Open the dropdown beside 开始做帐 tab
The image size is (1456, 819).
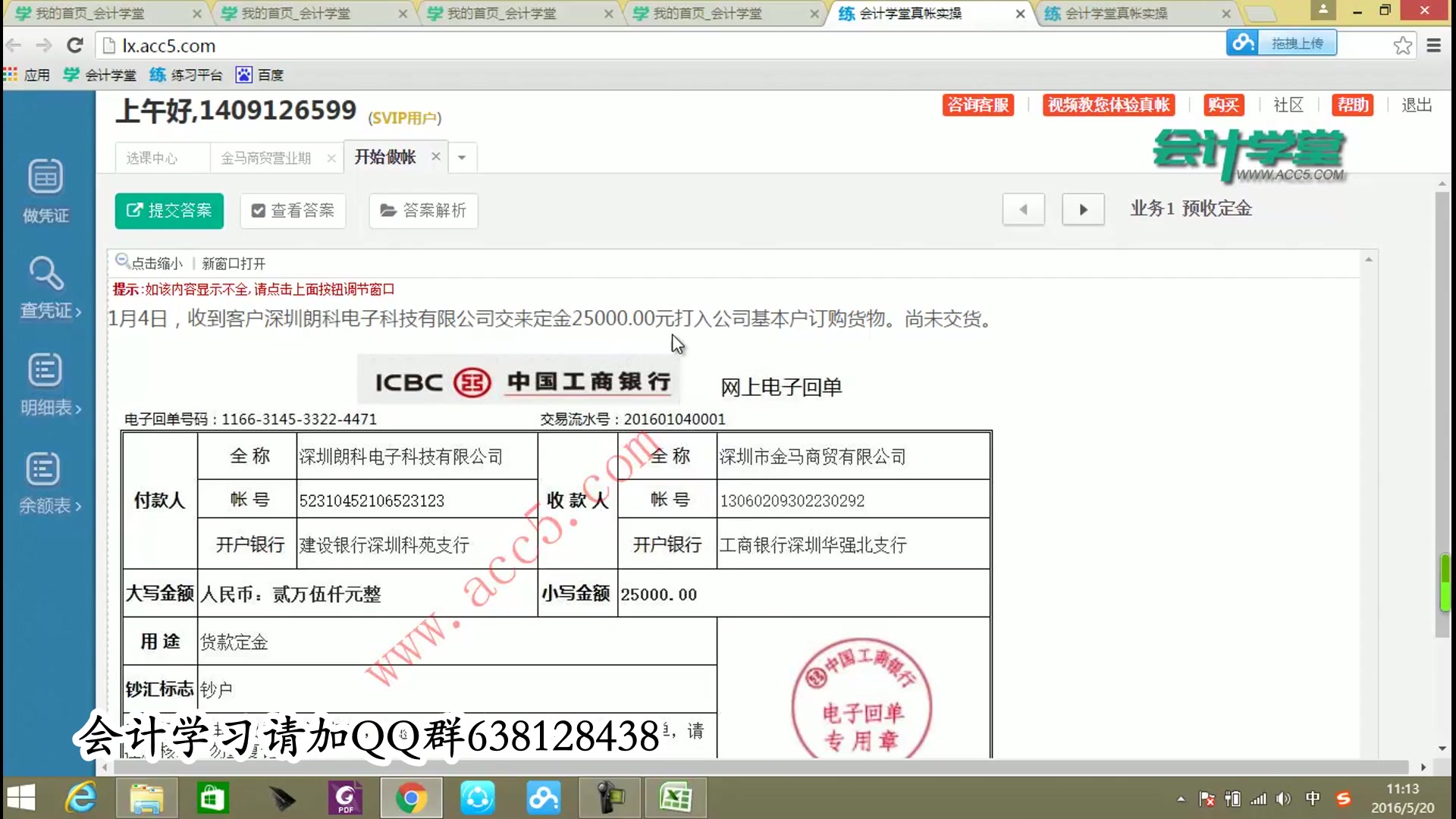462,157
